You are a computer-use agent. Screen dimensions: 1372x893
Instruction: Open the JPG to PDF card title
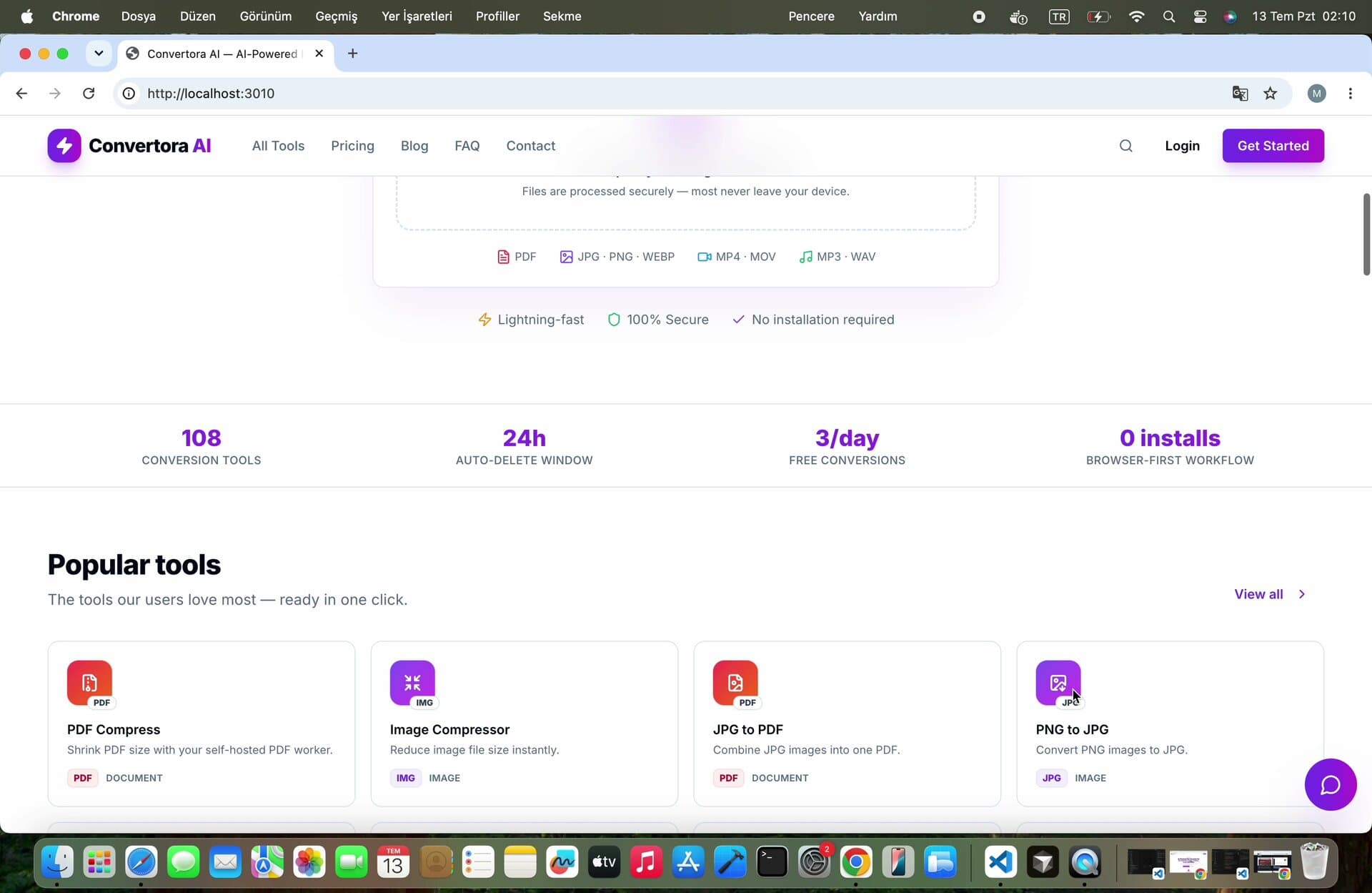click(747, 730)
